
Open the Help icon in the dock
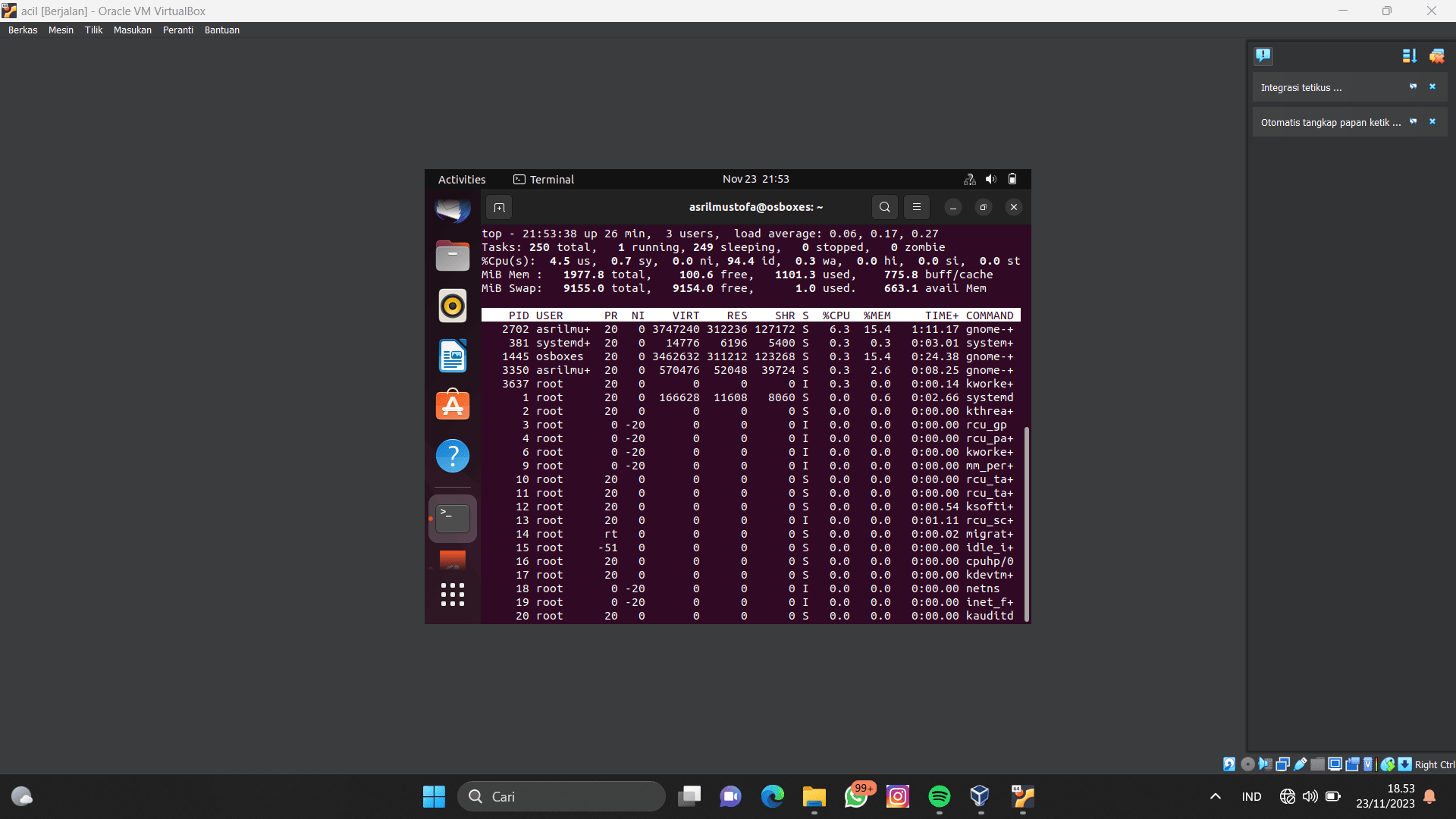click(x=453, y=456)
